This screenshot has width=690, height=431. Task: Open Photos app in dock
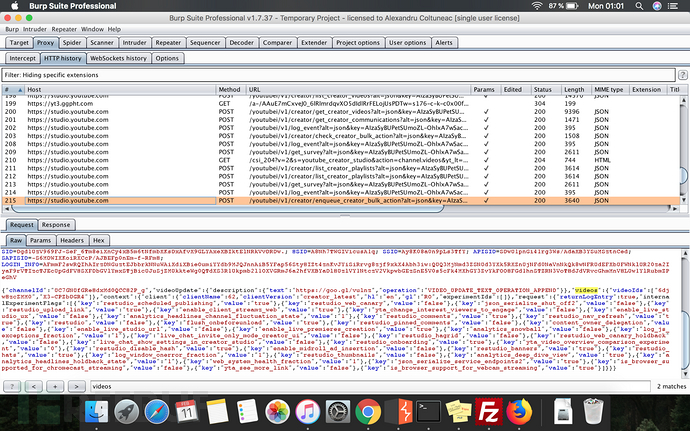point(277,412)
